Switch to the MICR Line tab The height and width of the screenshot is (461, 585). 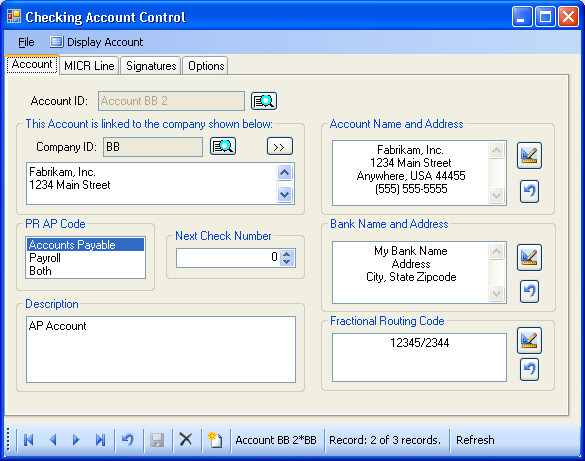tap(89, 66)
